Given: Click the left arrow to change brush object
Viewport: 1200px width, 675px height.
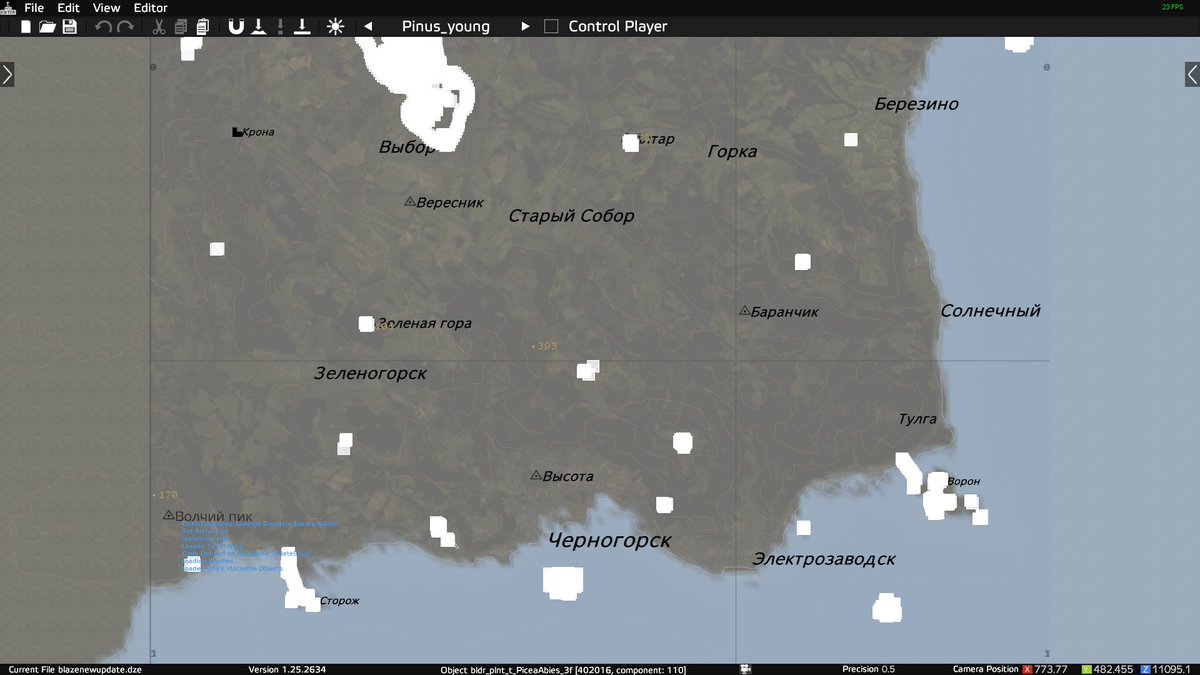Looking at the screenshot, I should pos(366,27).
